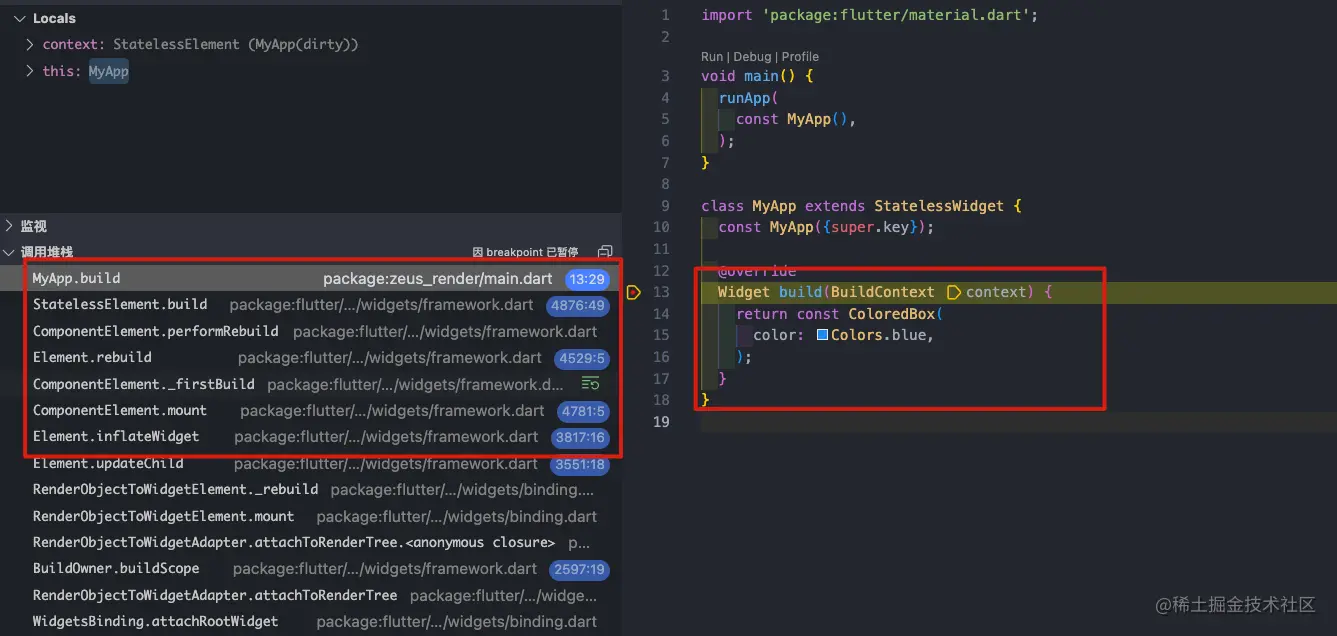Viewport: 1337px width, 636px height.
Task: Click 'ColoredBox(' on line 14
Action: [x=895, y=314]
